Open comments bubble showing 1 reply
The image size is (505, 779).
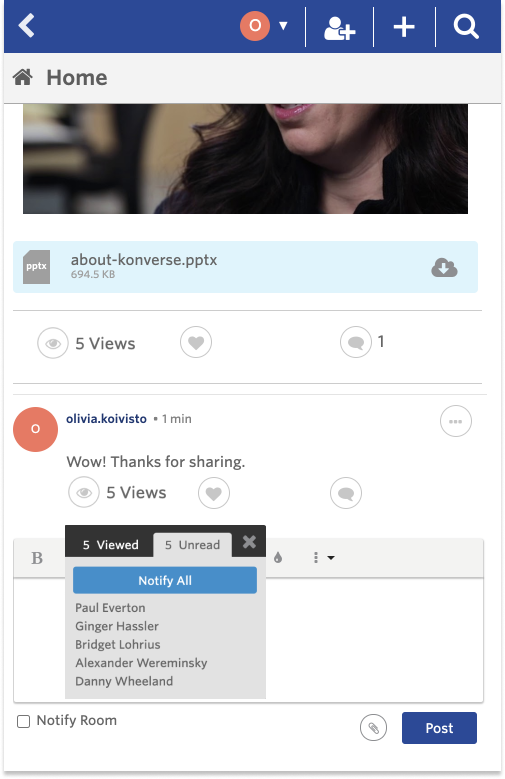[x=356, y=342]
